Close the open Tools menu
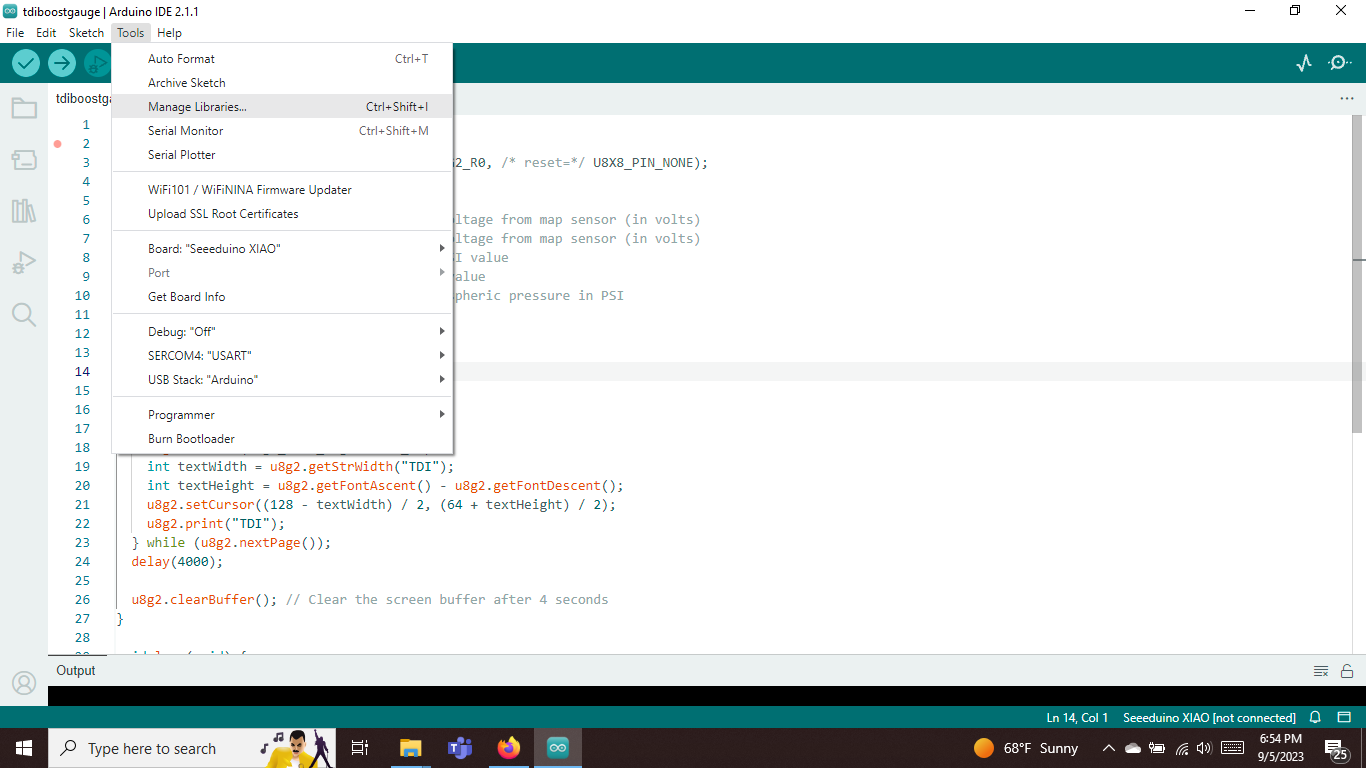The height and width of the screenshot is (768, 1366). [x=130, y=33]
